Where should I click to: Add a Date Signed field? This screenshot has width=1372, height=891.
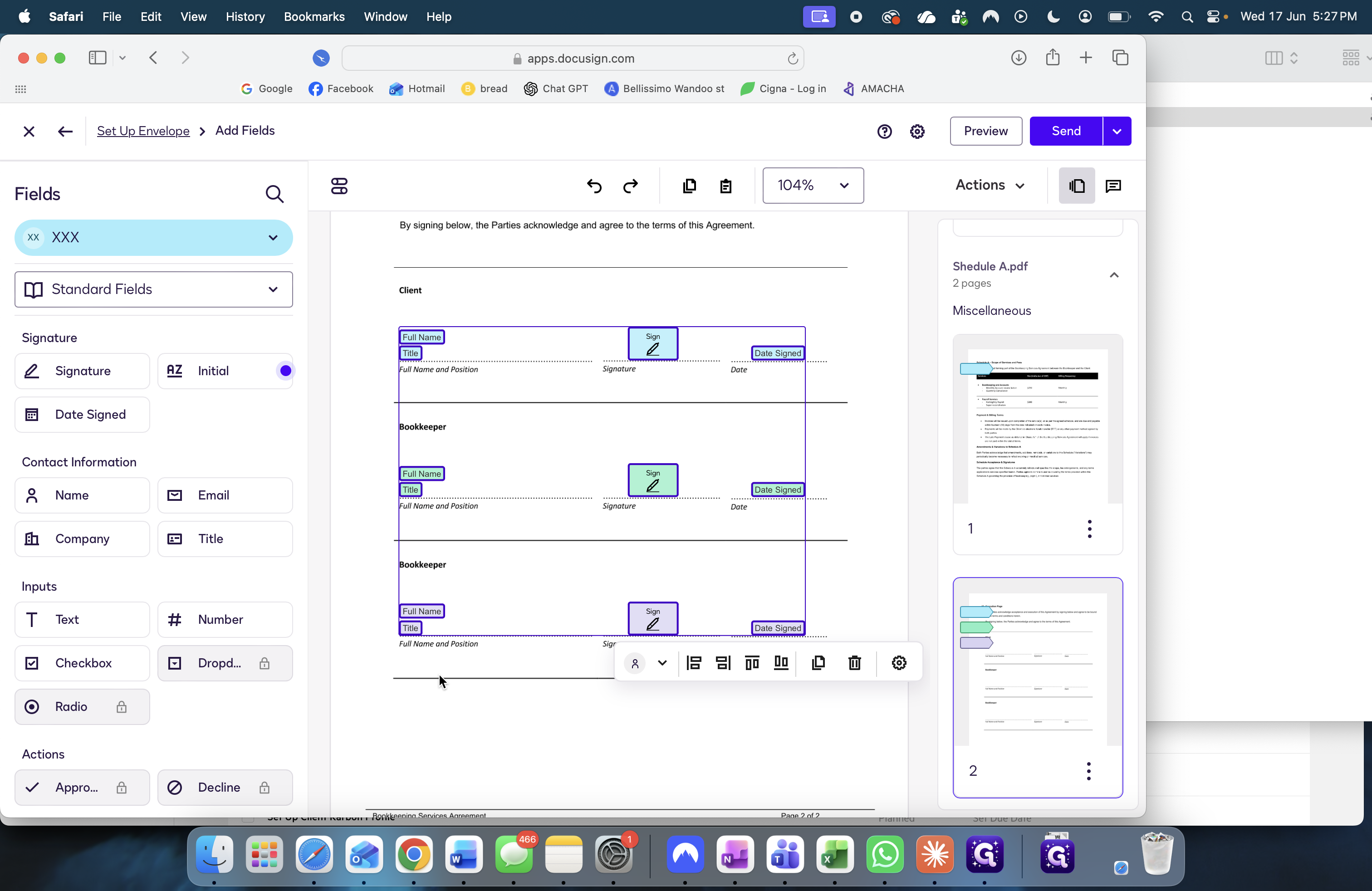coord(83,414)
